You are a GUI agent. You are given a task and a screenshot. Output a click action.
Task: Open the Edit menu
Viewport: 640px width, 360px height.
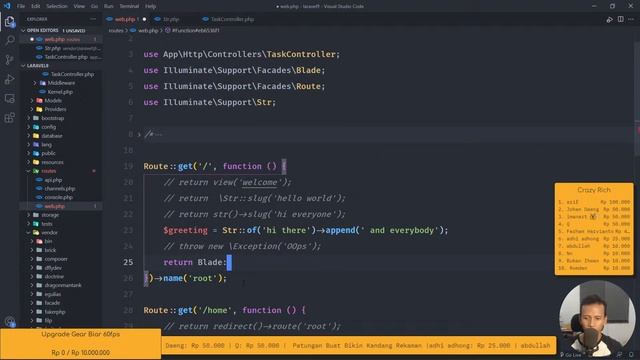tap(36, 6)
